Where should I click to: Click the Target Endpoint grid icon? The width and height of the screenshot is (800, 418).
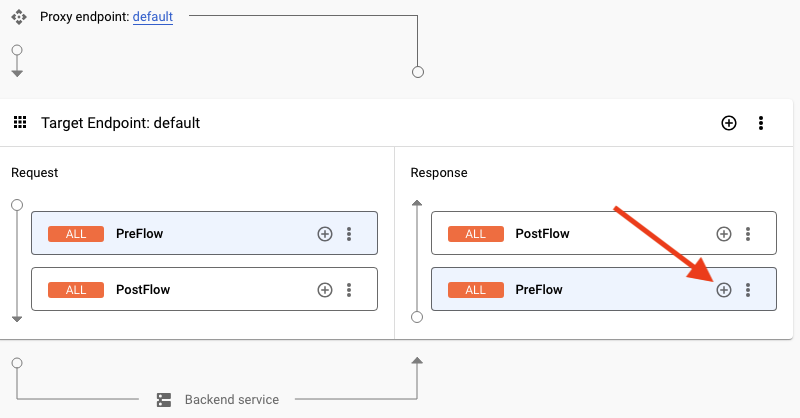click(x=20, y=122)
